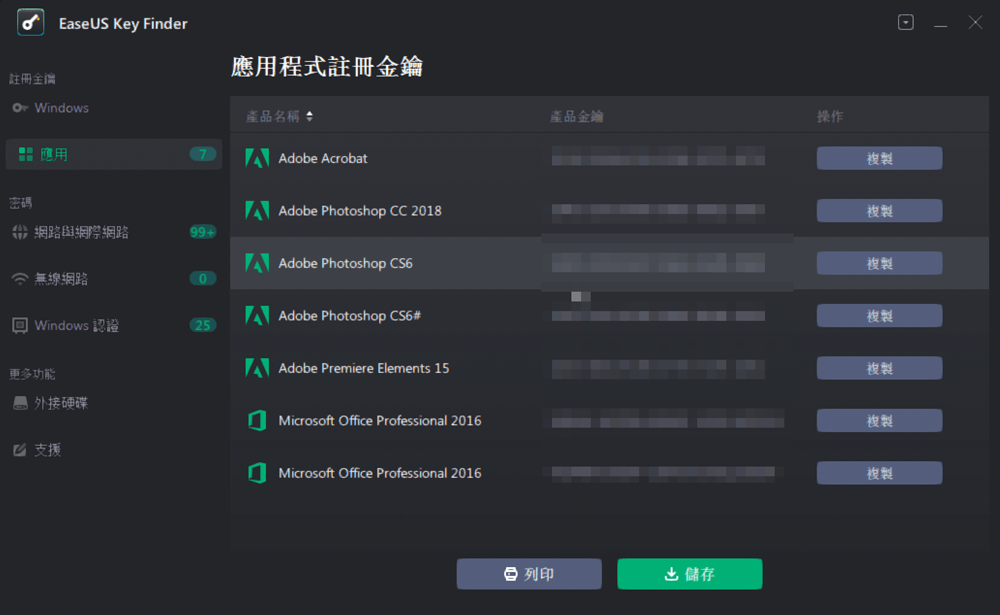Copy the Photoshop CC 2018 key
This screenshot has height=615, width=1000.
pos(879,211)
